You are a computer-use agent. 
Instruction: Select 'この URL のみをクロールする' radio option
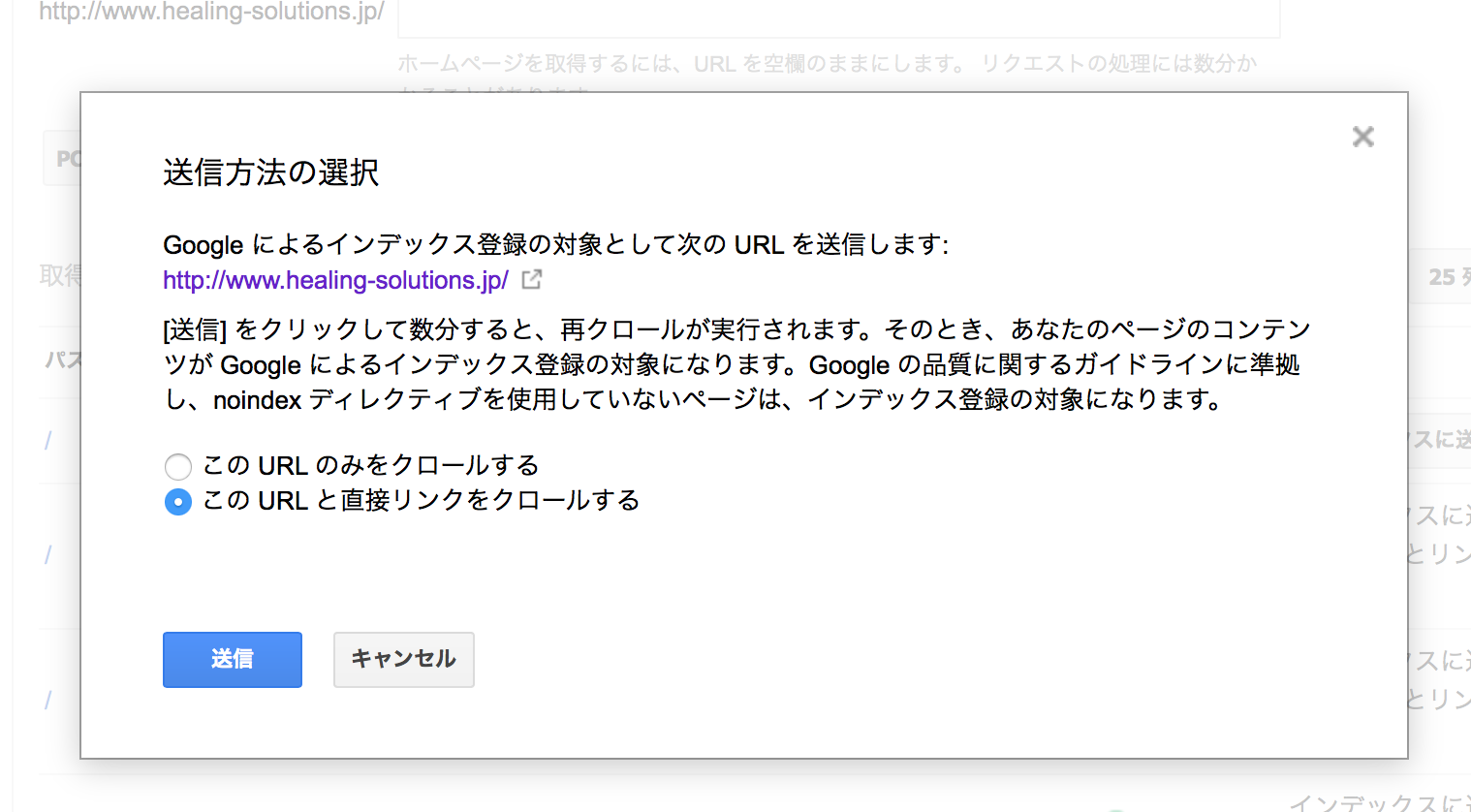[178, 467]
